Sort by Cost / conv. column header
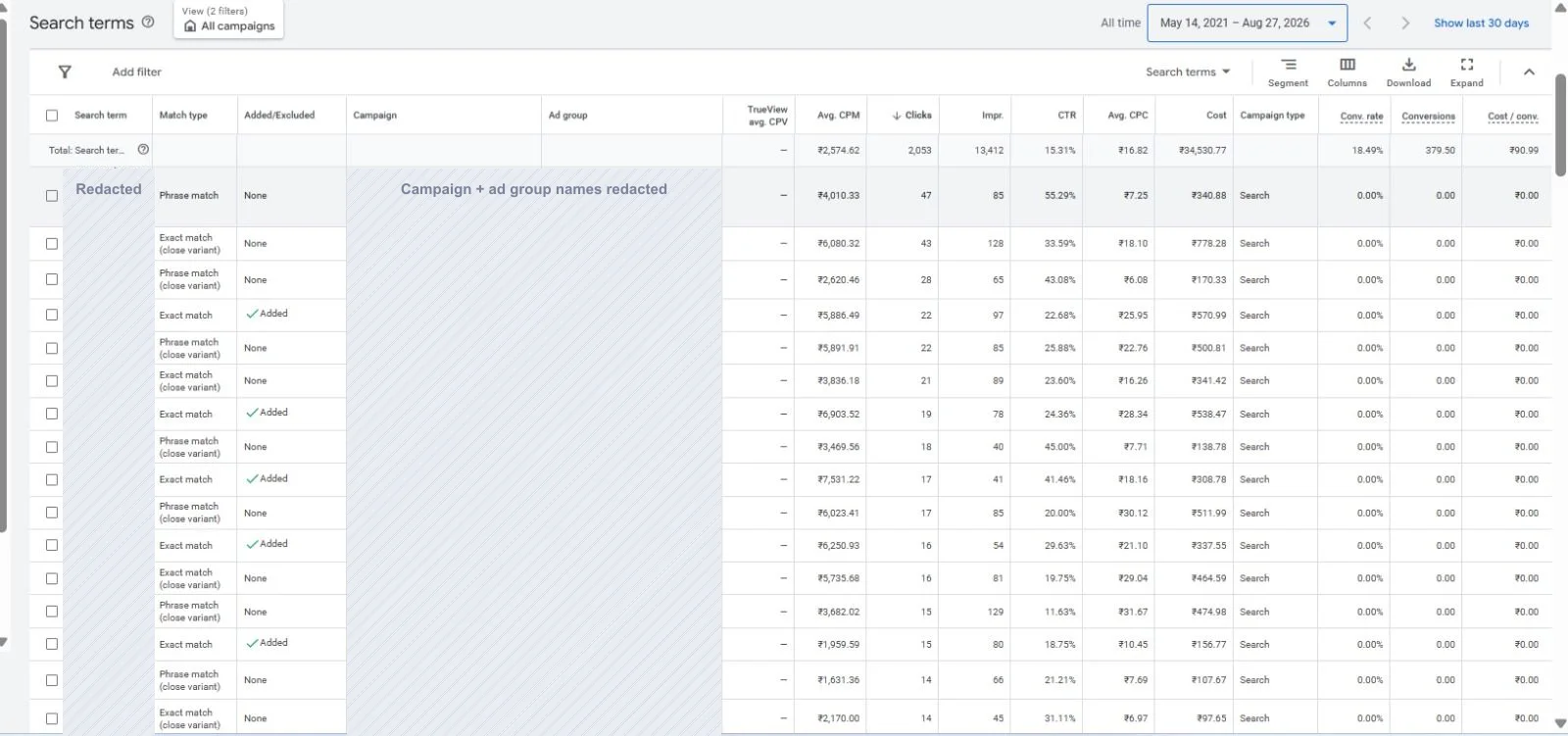The width and height of the screenshot is (1568, 736). [1512, 116]
